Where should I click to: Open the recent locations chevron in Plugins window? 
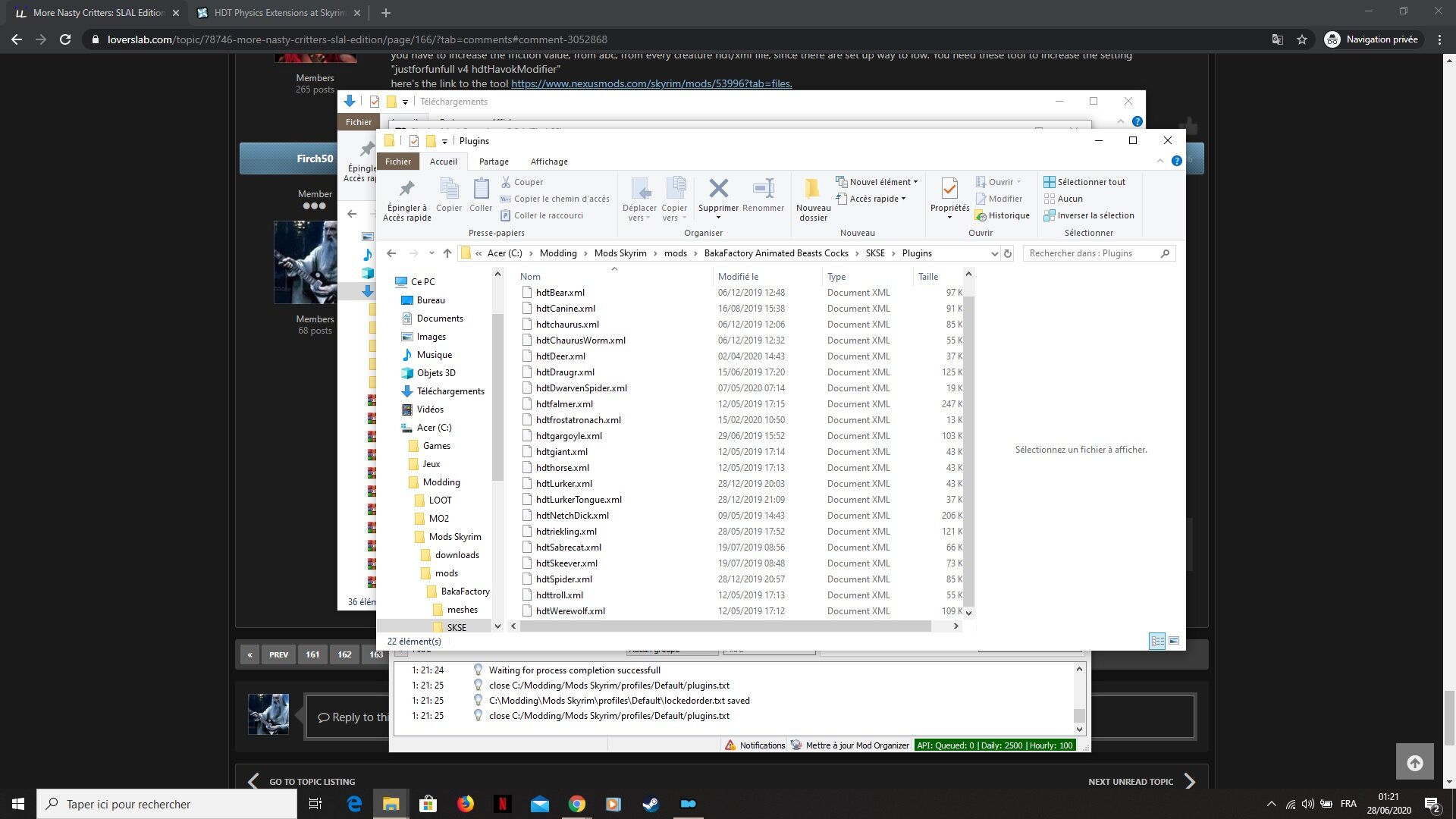point(431,253)
